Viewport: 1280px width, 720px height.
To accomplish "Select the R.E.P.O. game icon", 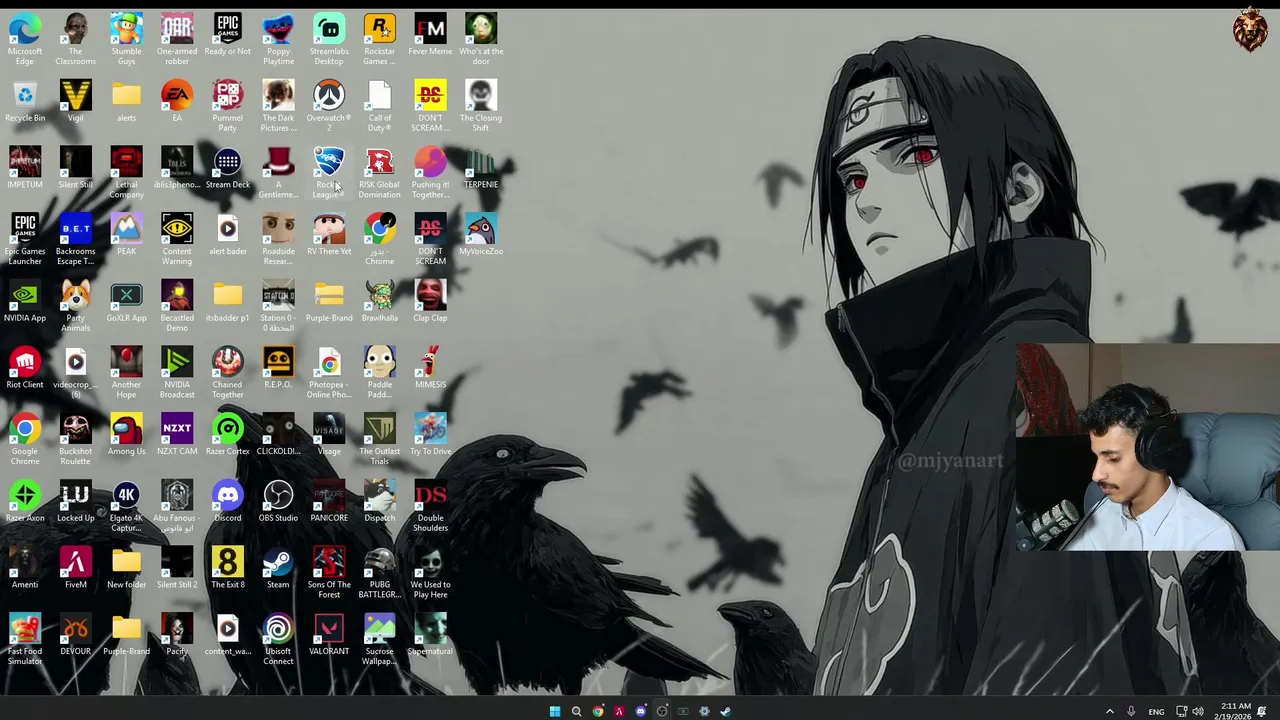I will point(278,368).
